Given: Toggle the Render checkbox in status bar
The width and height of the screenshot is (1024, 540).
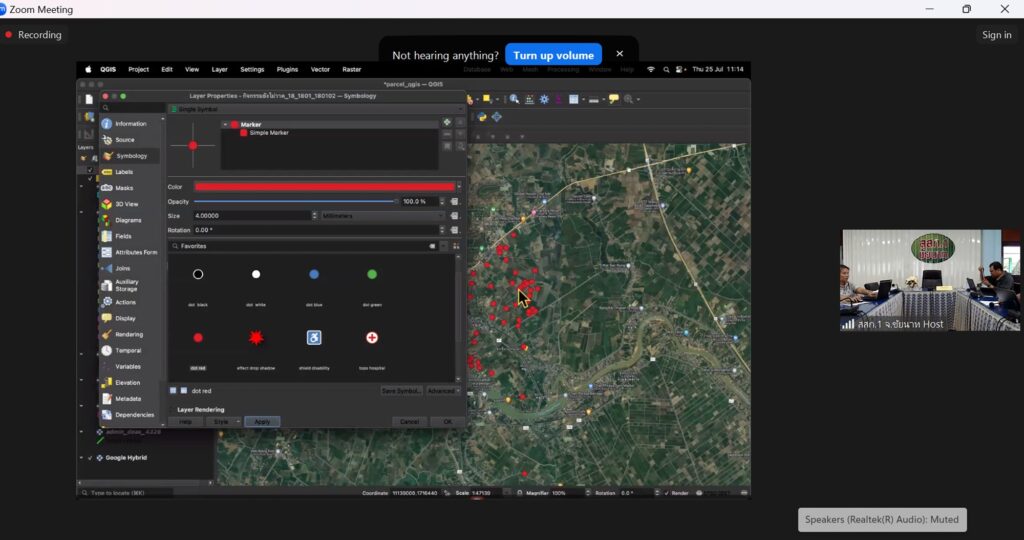Looking at the screenshot, I should [x=665, y=493].
